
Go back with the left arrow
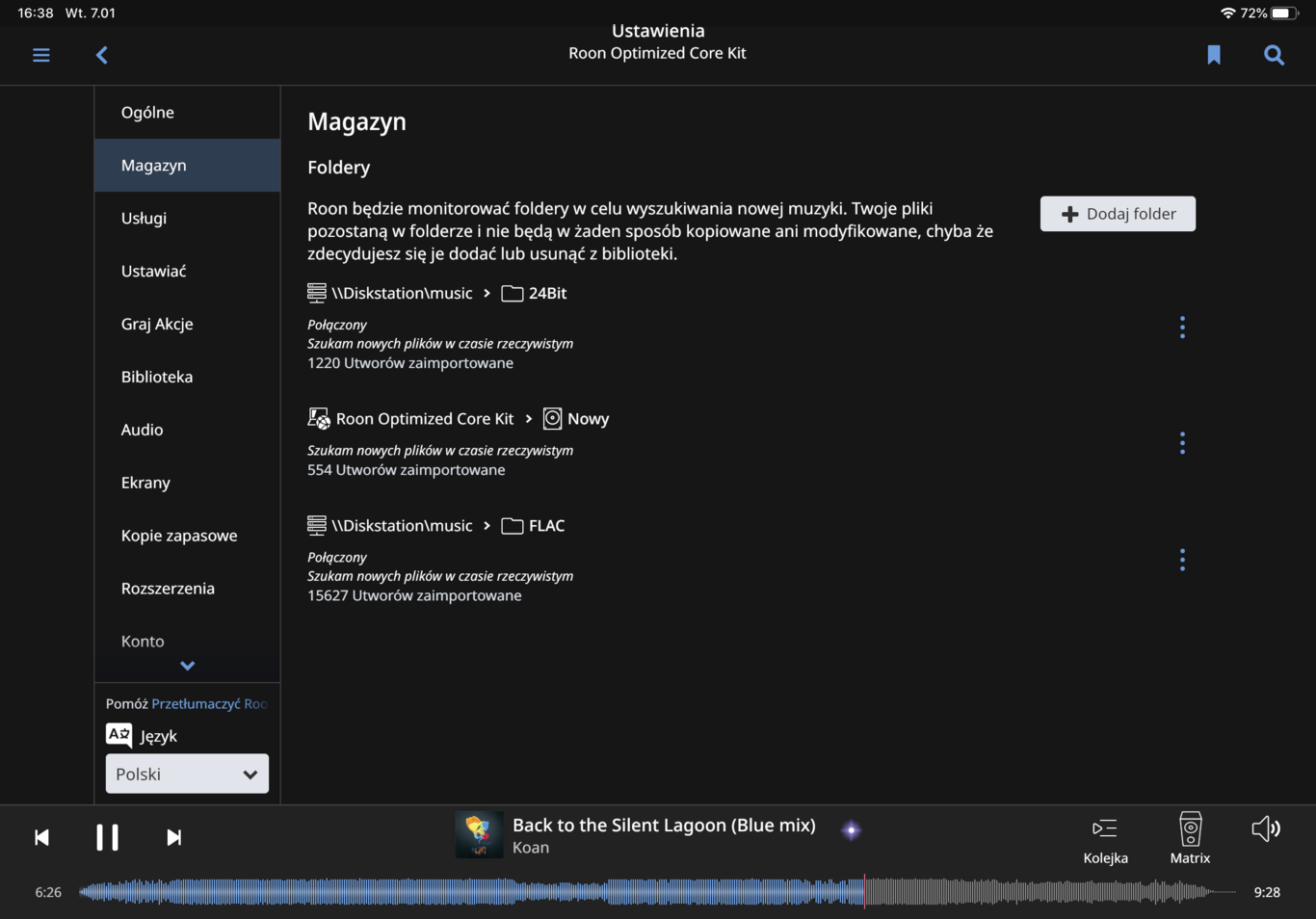tap(102, 55)
